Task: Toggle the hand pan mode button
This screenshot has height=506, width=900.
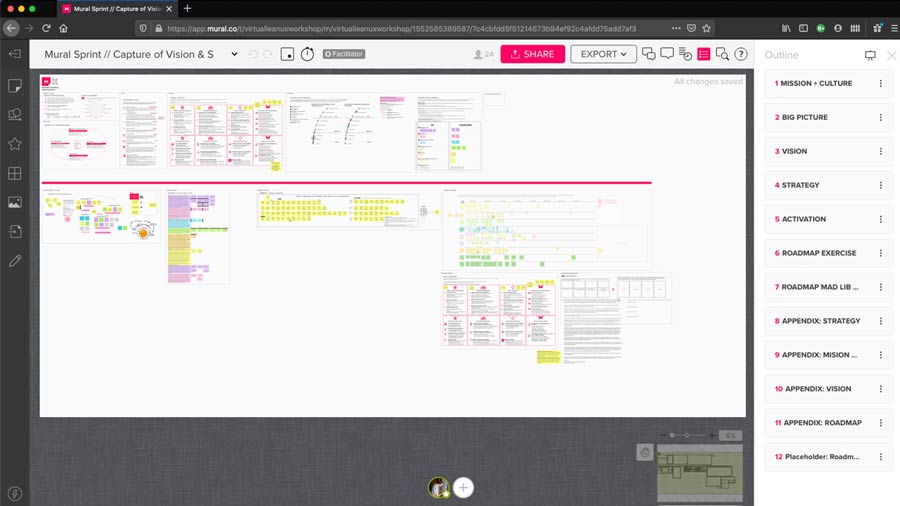Action: coord(645,452)
